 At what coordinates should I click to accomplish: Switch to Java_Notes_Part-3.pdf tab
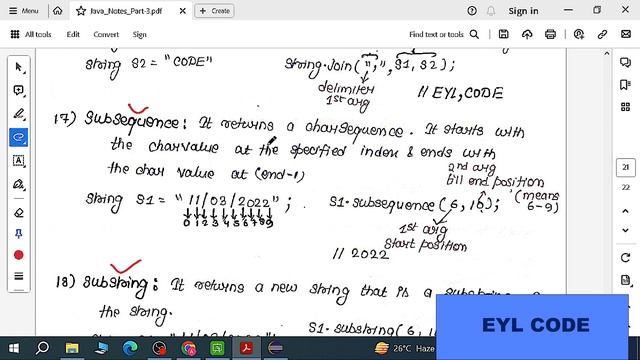(126, 11)
